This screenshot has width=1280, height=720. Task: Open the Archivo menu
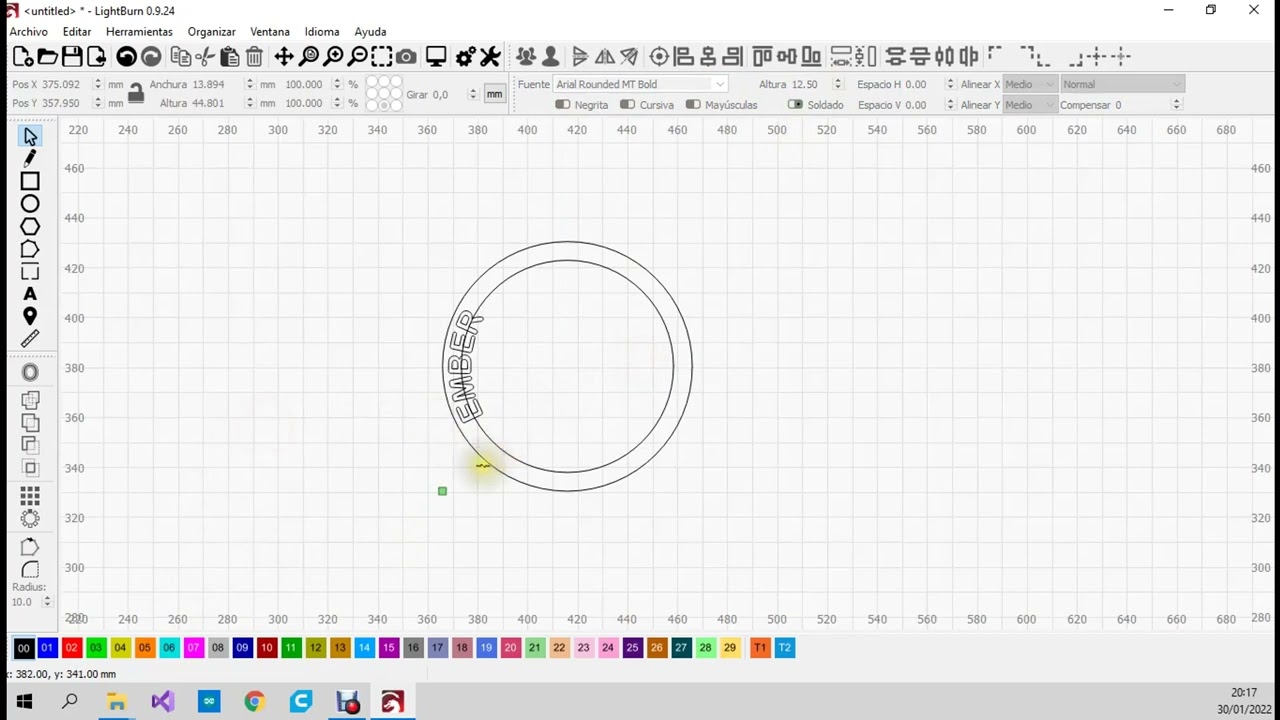[x=29, y=31]
